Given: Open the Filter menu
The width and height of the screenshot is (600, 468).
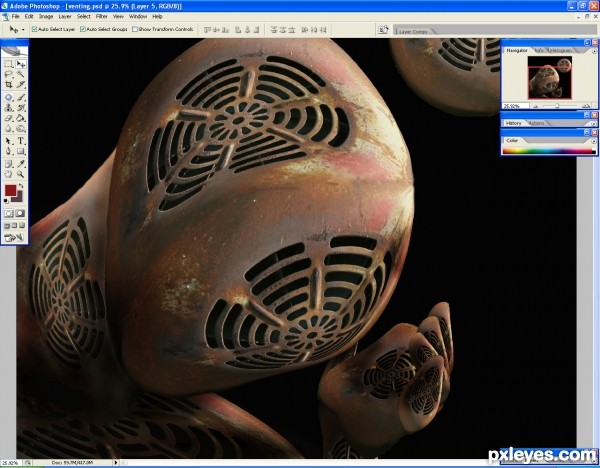Looking at the screenshot, I should pyautogui.click(x=101, y=16).
